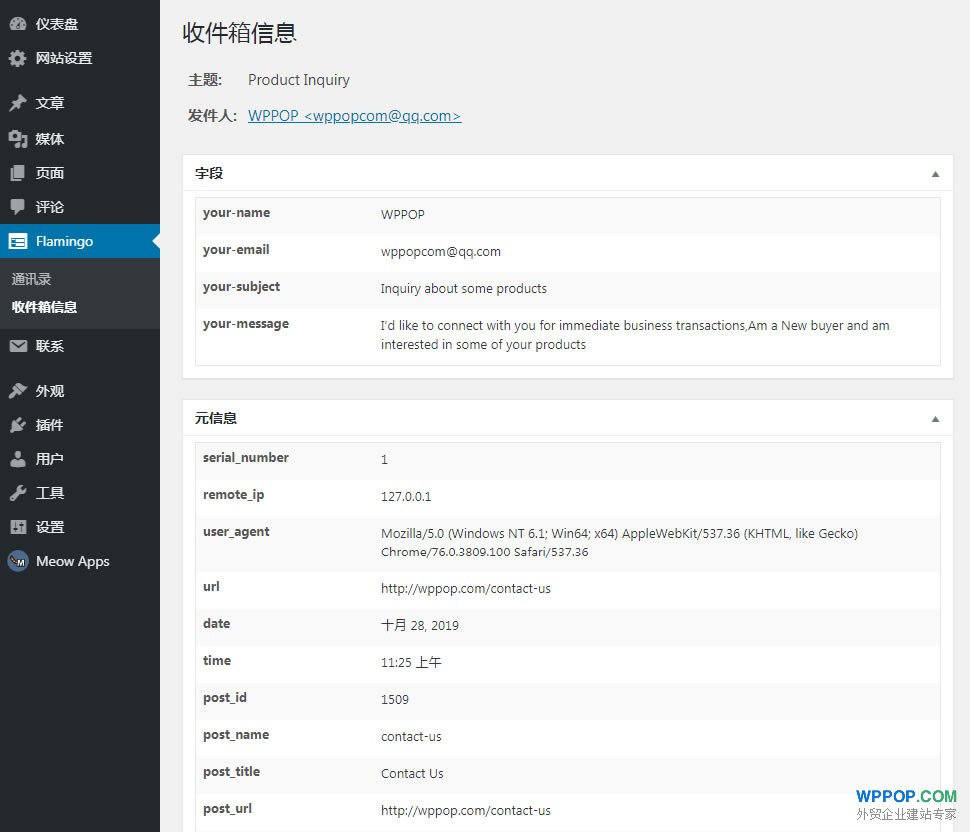Open 设置 settings menu in sidebar

50,527
